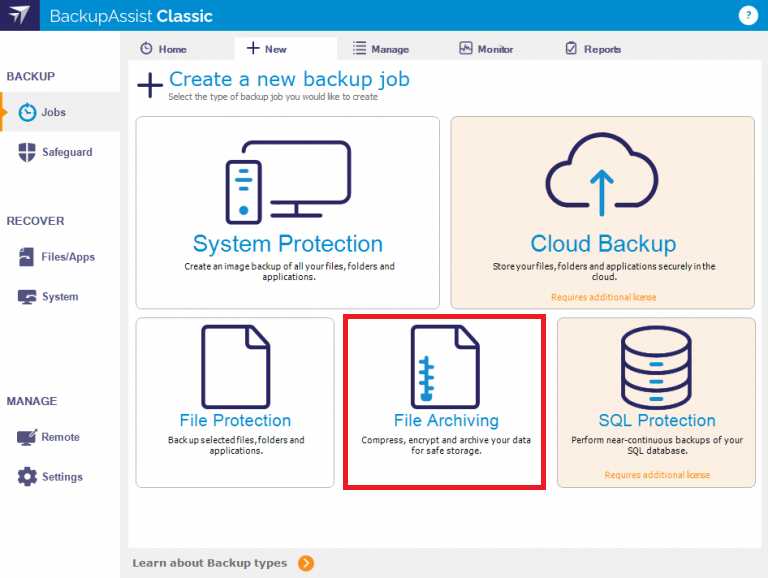Open the Monitor tab

click(486, 49)
